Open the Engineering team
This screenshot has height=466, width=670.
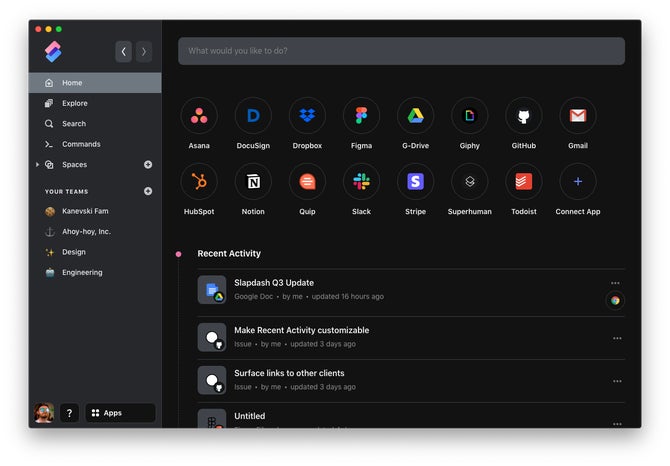pyautogui.click(x=95, y=273)
